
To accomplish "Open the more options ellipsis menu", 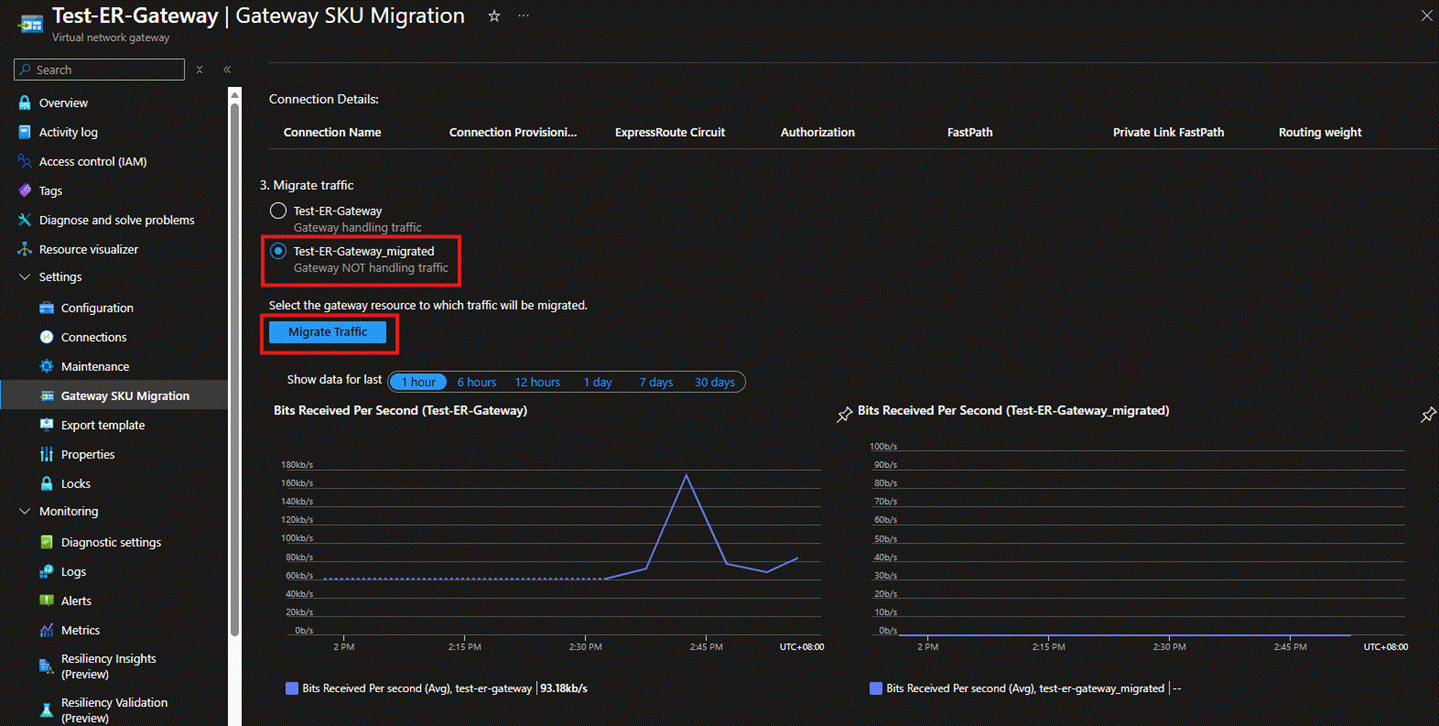I will point(523,17).
